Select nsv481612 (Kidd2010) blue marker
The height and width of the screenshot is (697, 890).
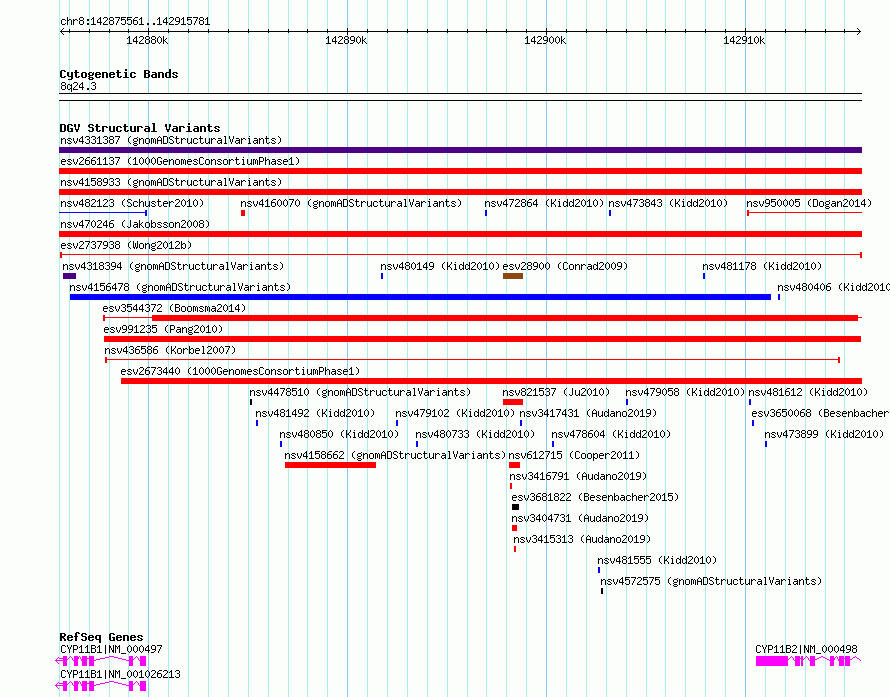click(x=750, y=402)
